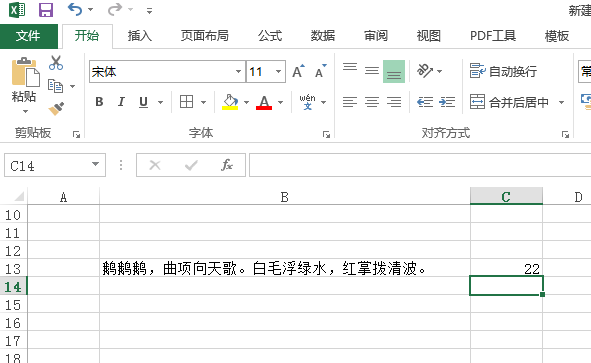Increase indent
Screen dimensions: 591x363
pos(447,102)
